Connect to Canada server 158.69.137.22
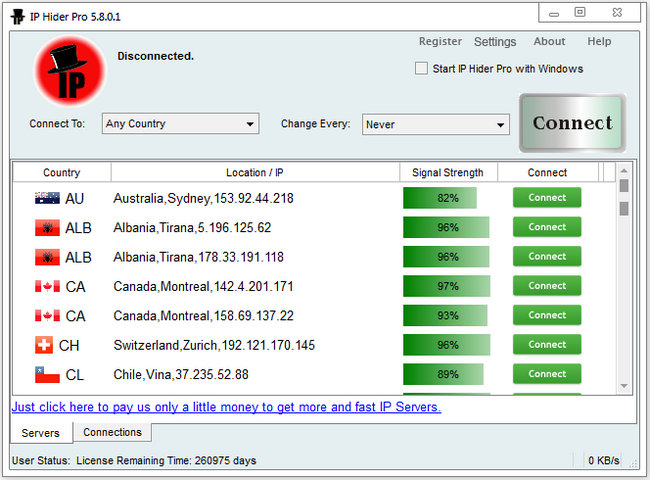The width and height of the screenshot is (650, 480). 547,315
